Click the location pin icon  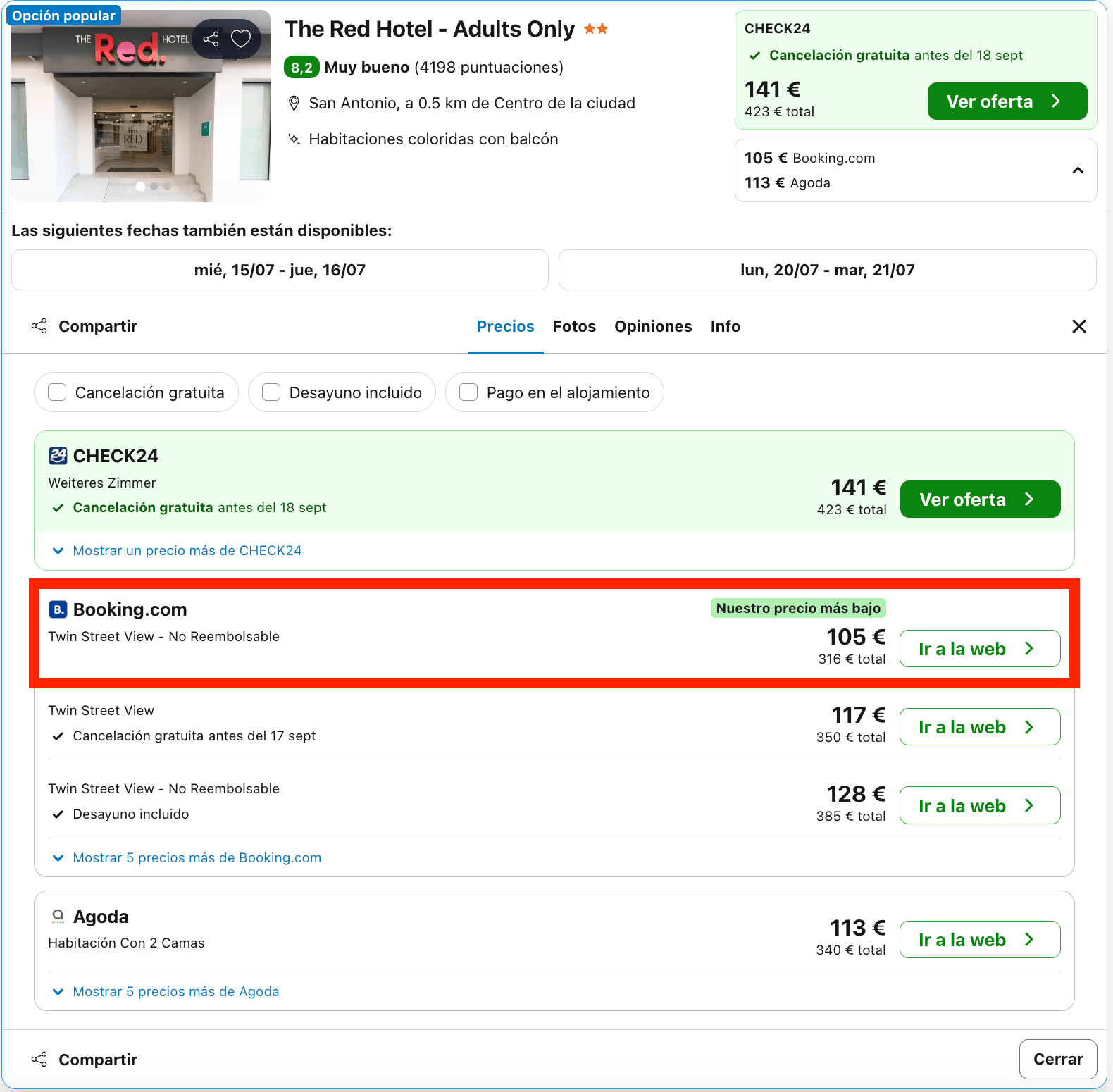(294, 104)
